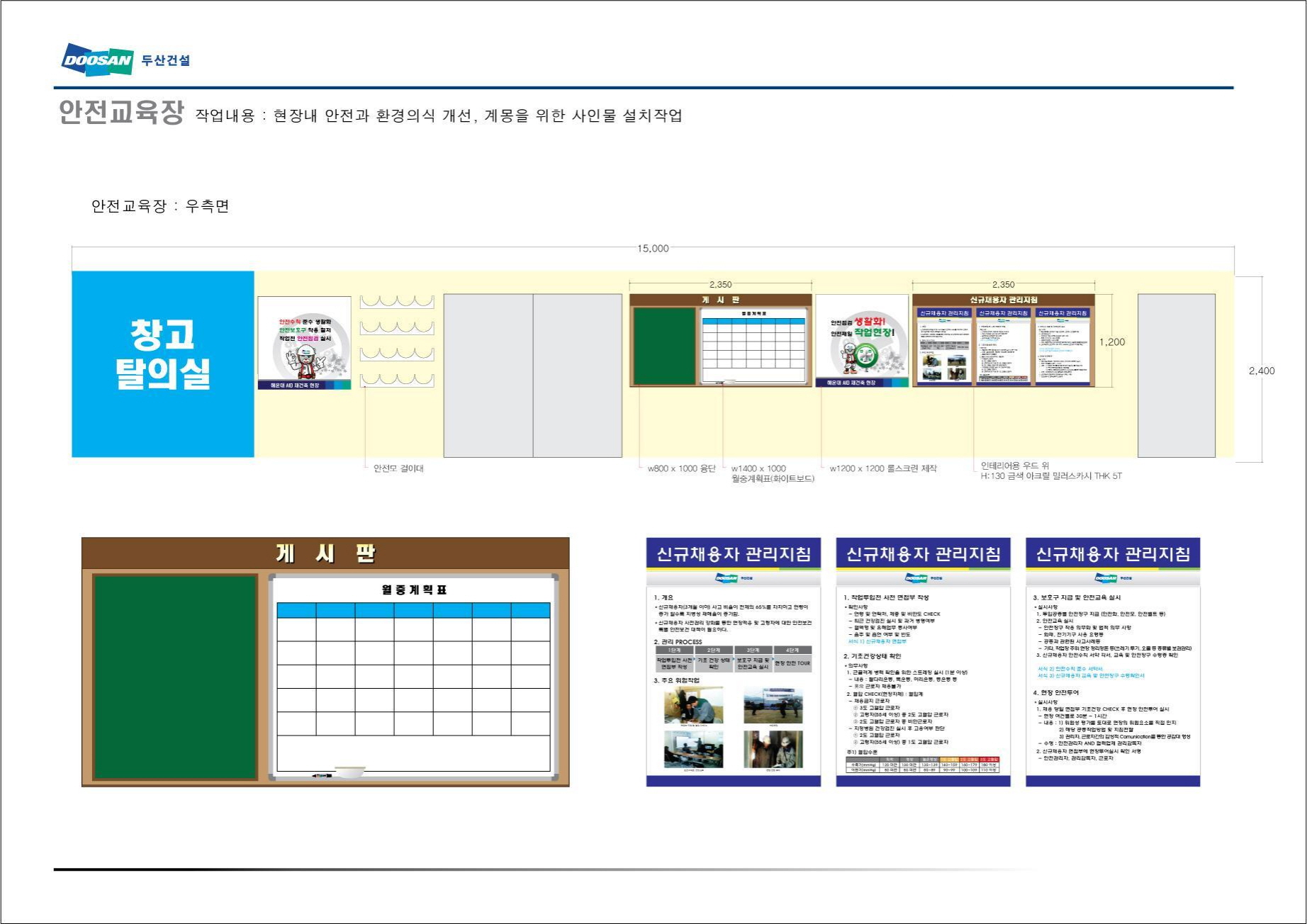Image resolution: width=1307 pixels, height=924 pixels.
Task: Click the 'w1200 x 1200 롤스크린 제작' annotation
Action: point(883,468)
